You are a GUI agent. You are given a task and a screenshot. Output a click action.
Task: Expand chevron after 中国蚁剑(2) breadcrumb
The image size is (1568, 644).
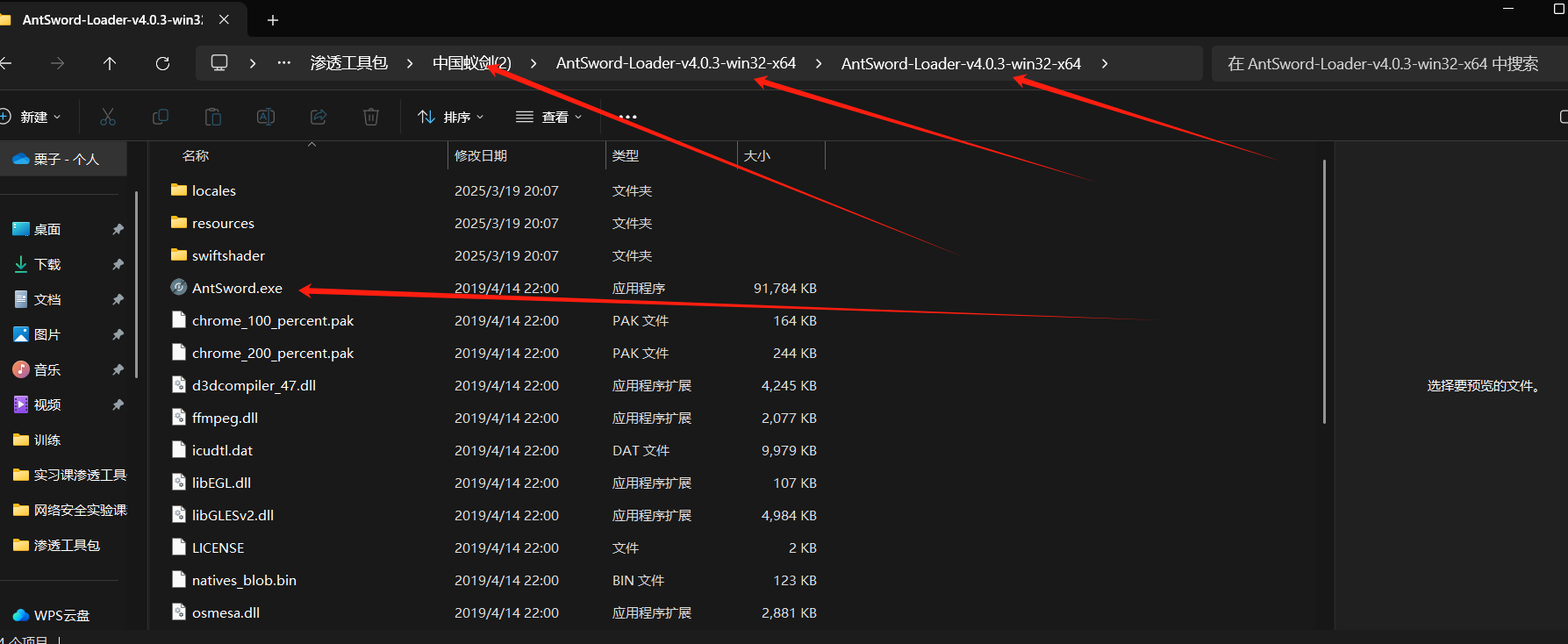tap(533, 63)
